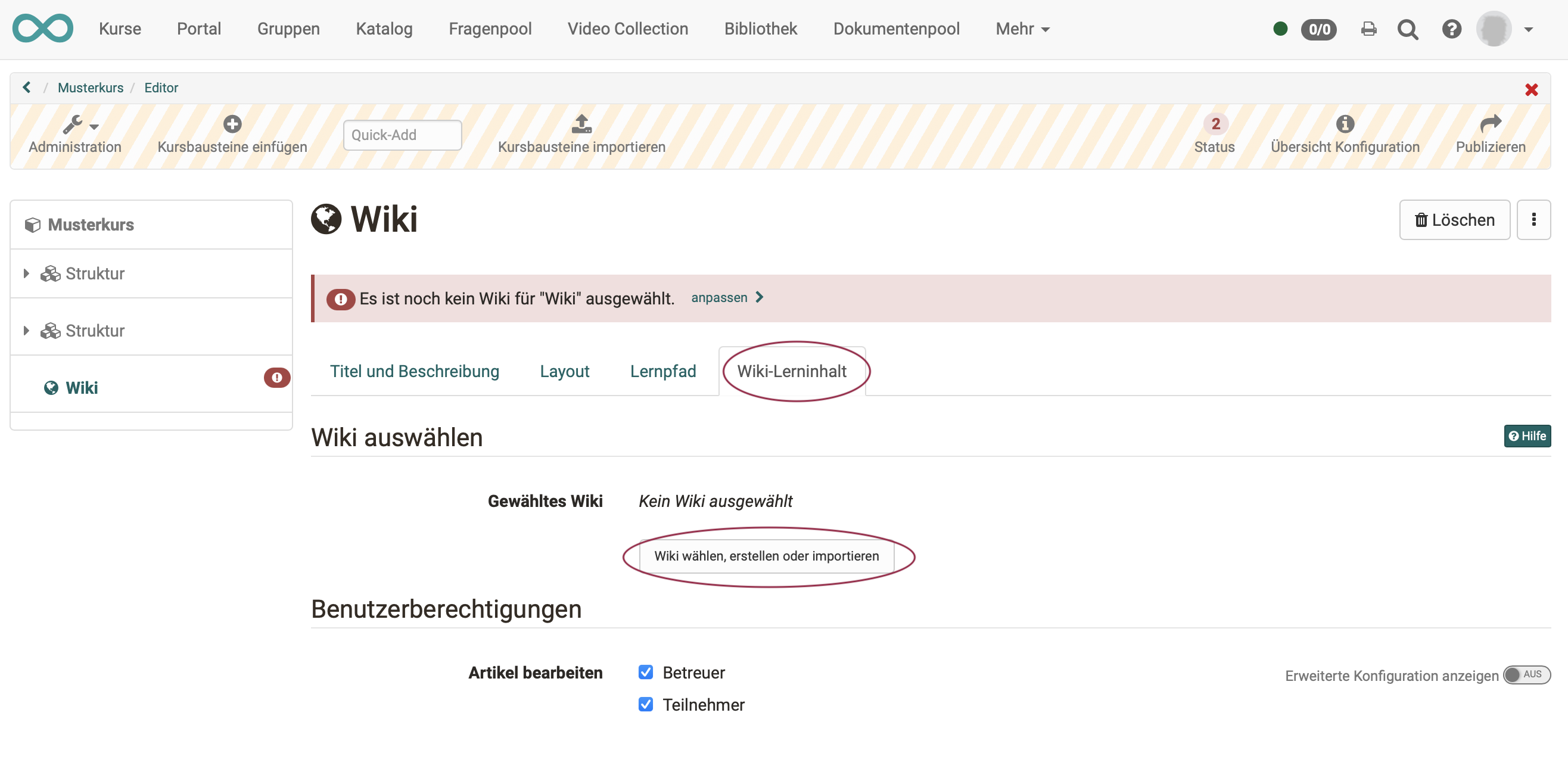The width and height of the screenshot is (1568, 778).
Task: Click the print icon in the header
Action: (1368, 29)
